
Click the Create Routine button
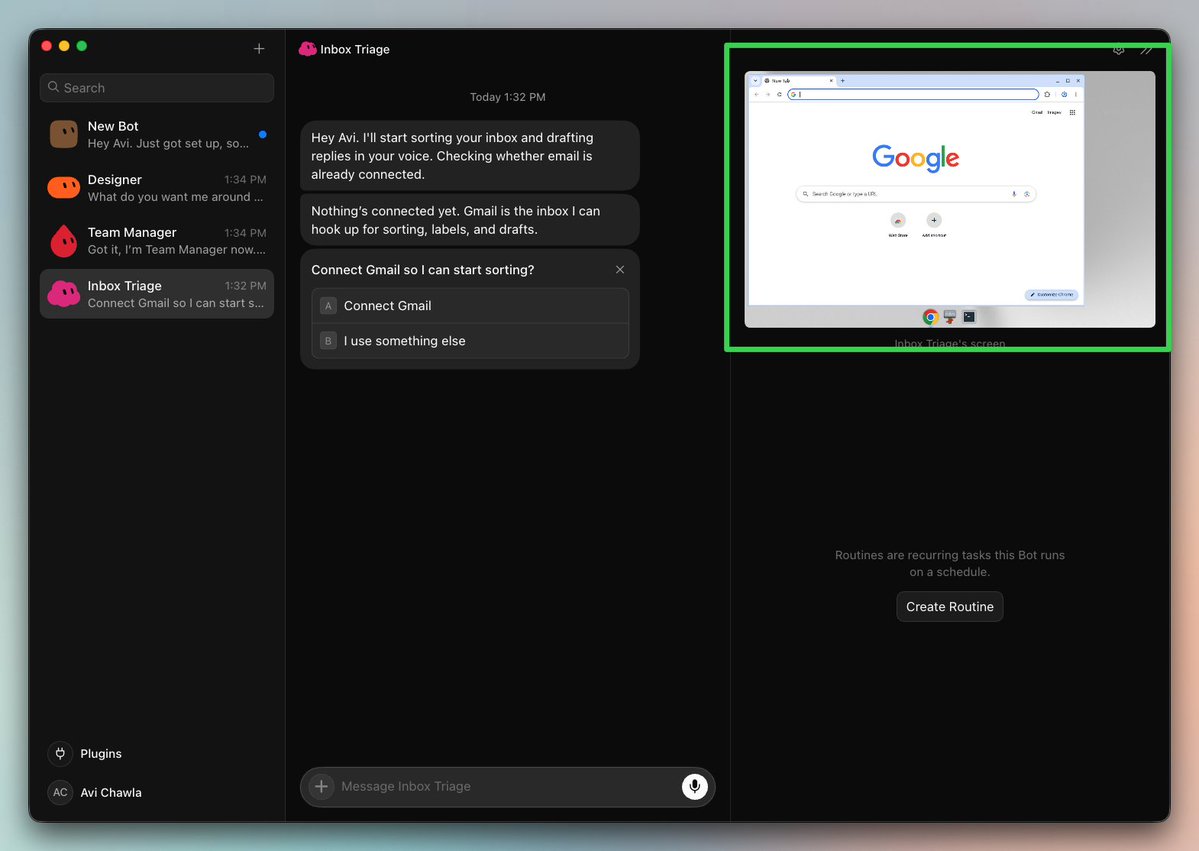click(x=950, y=606)
